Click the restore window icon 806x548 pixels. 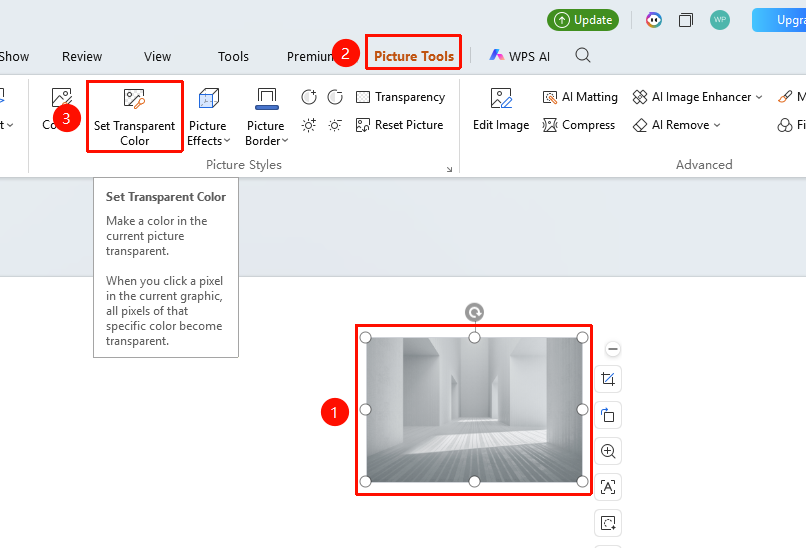coord(686,20)
